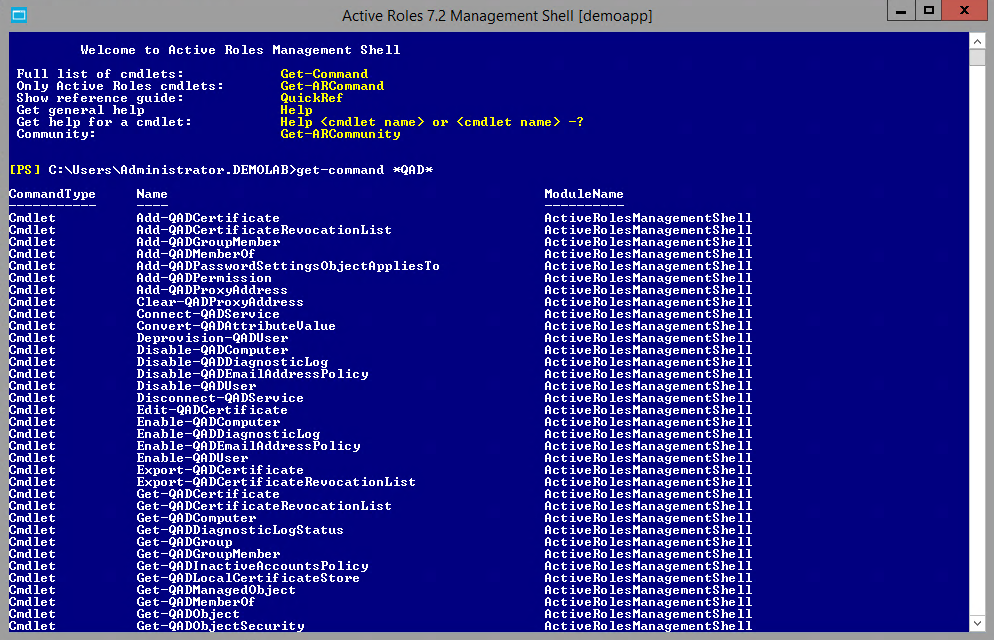Click the ModuleName column header
Screen dimensions: 994x640
point(584,195)
